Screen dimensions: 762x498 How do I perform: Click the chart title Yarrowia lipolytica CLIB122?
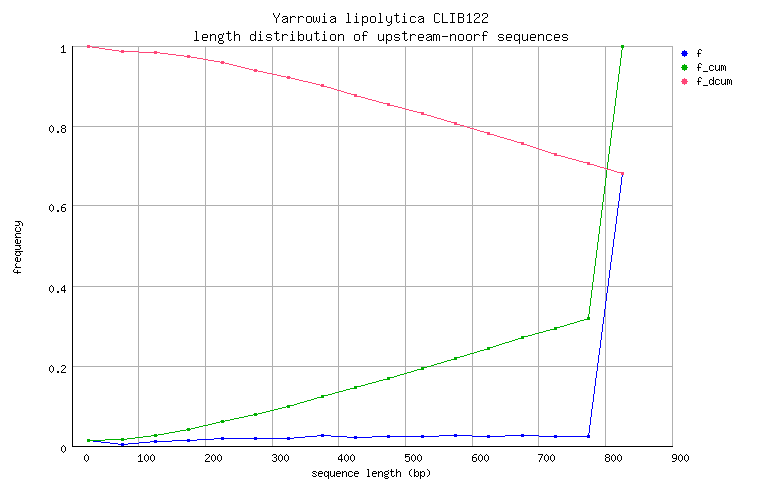click(380, 19)
